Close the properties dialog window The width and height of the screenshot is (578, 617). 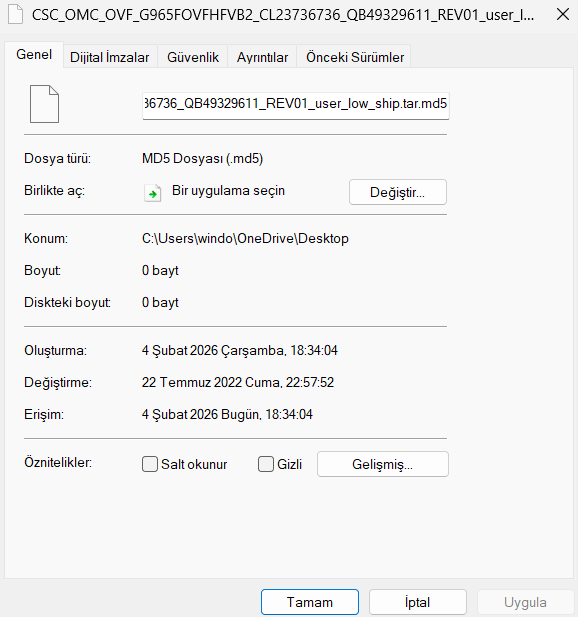(x=563, y=15)
